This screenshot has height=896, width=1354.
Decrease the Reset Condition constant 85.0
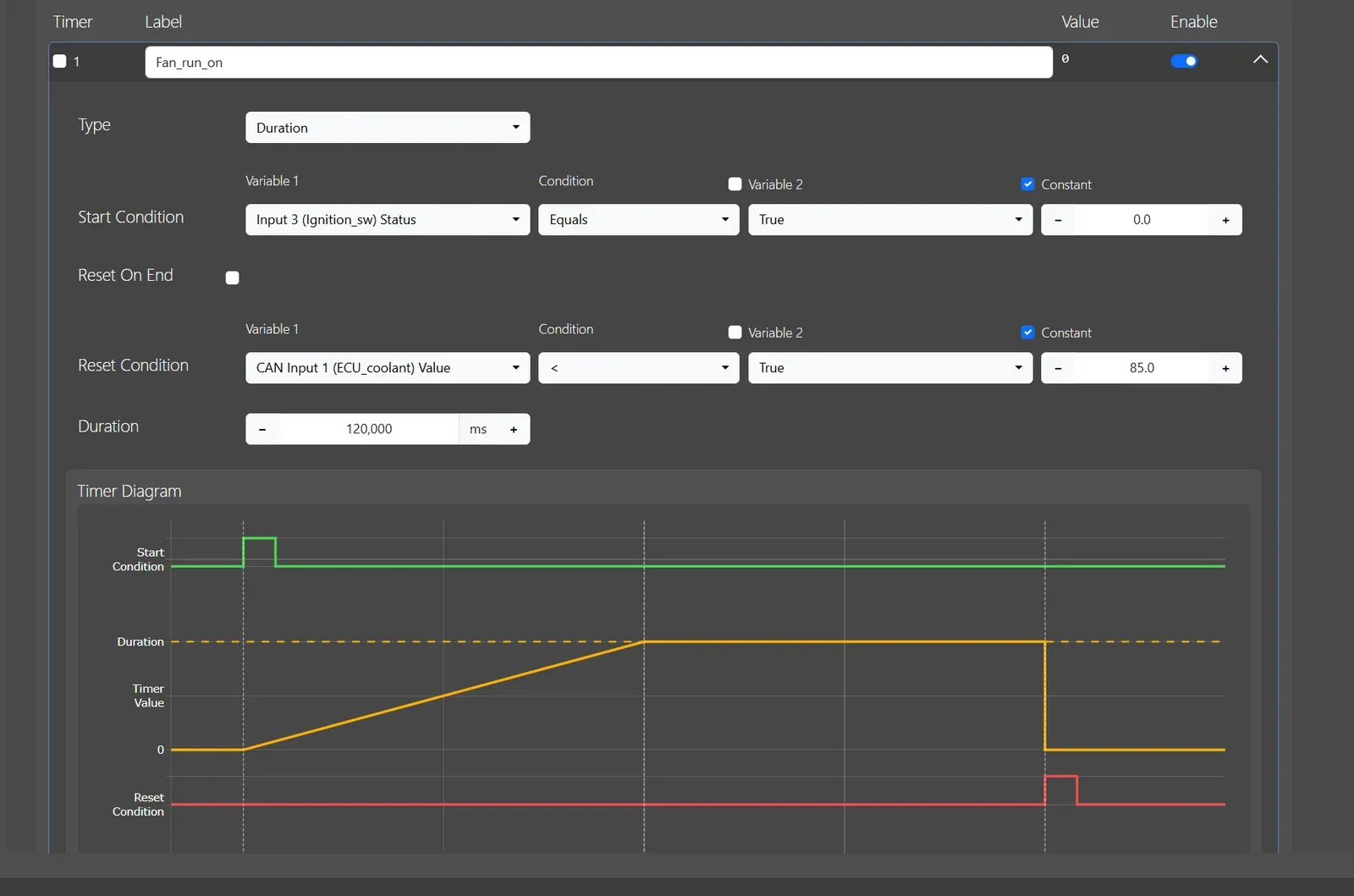1058,368
